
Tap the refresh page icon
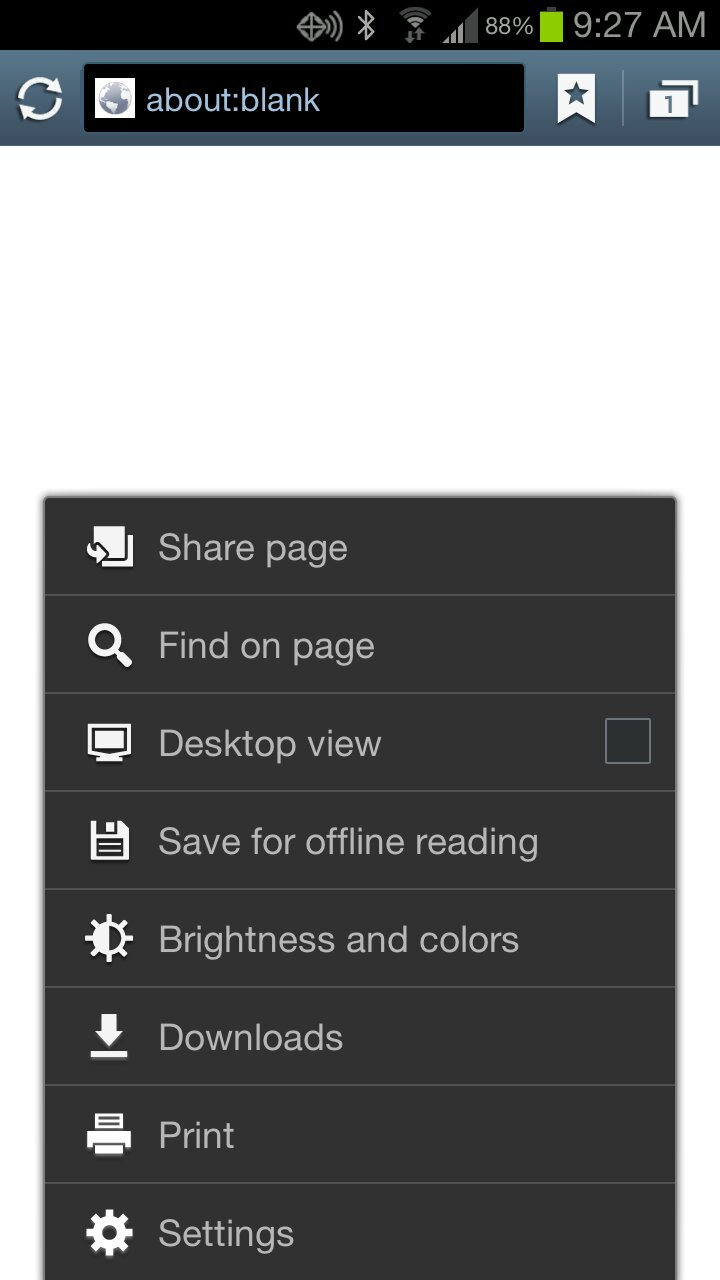[x=40, y=99]
